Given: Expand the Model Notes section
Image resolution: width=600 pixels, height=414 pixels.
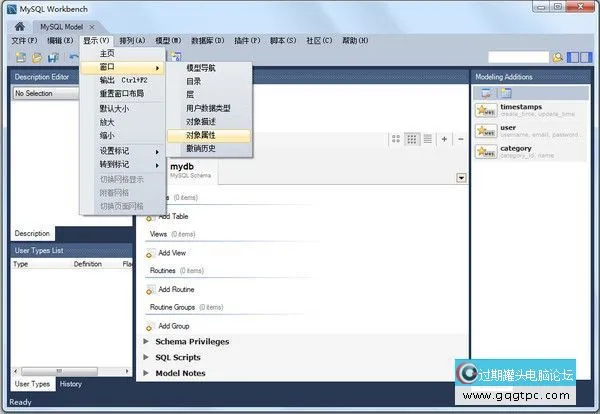Looking at the screenshot, I should (x=147, y=373).
